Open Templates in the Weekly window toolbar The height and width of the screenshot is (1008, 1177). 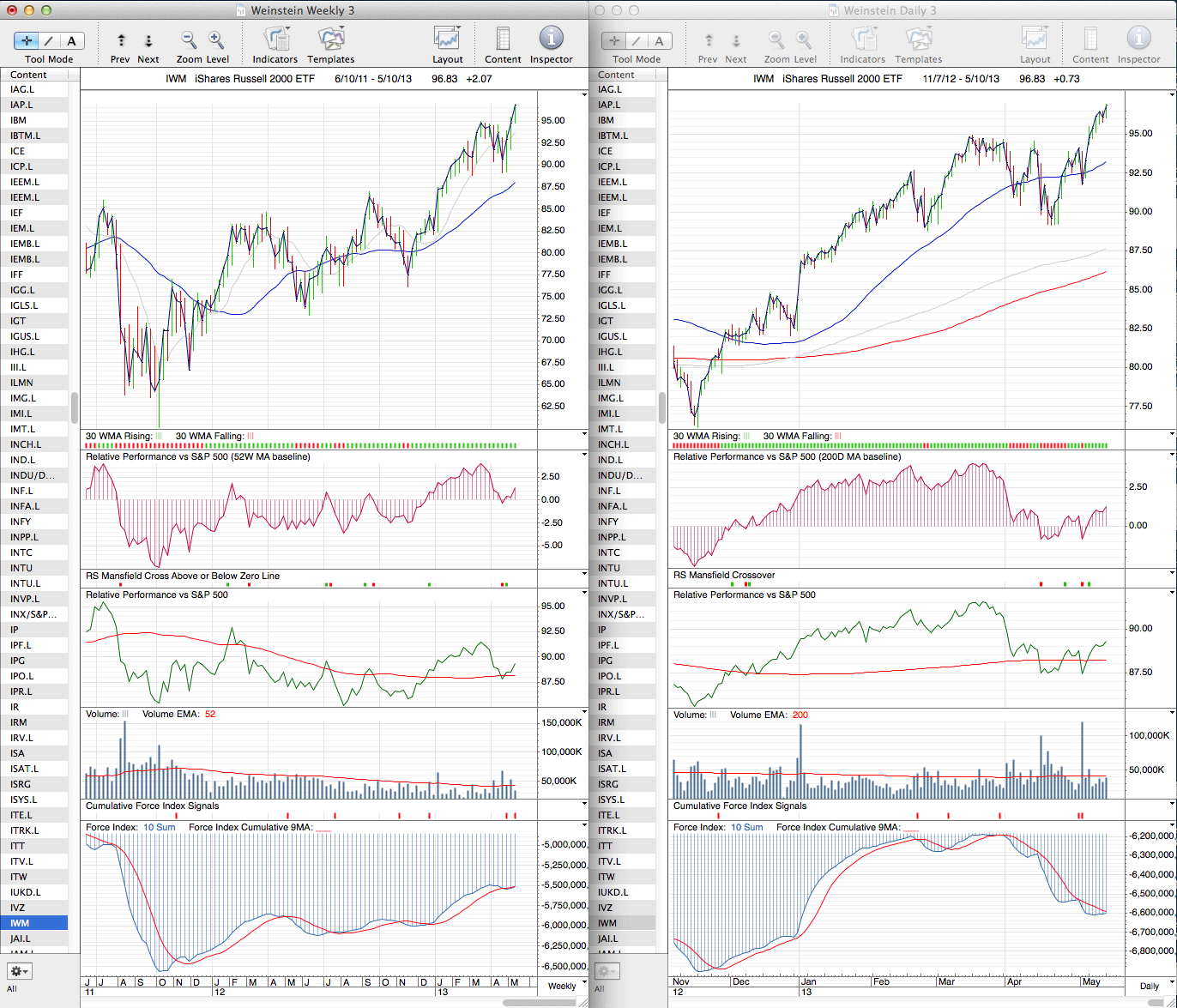click(330, 40)
